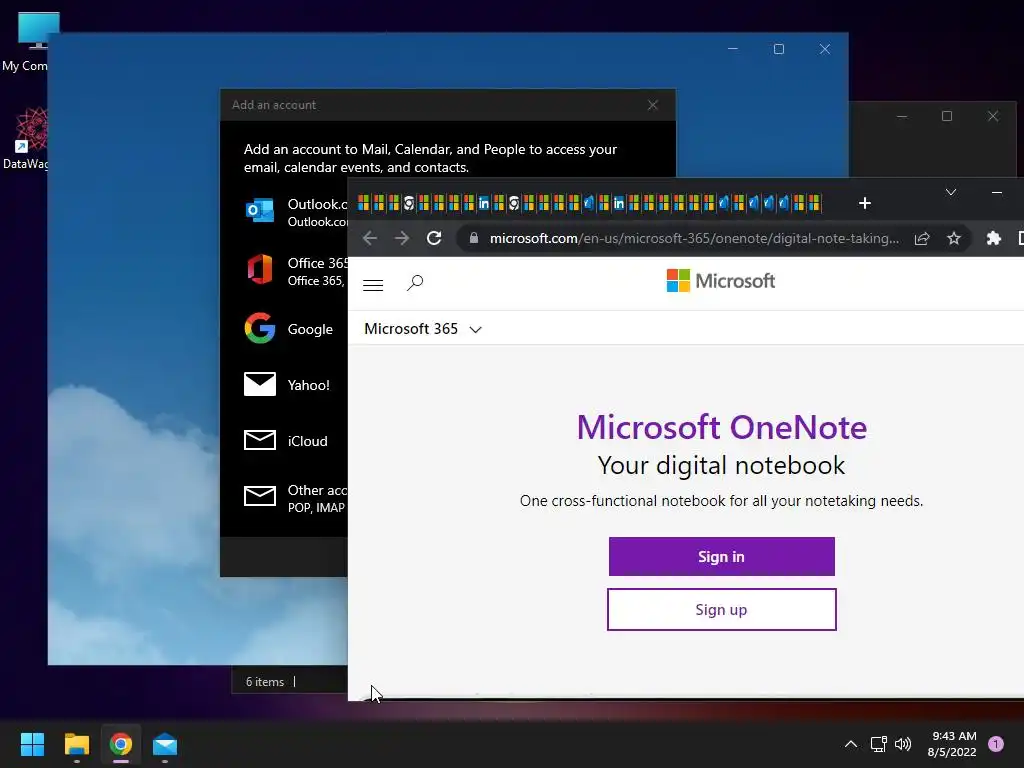This screenshot has height=768, width=1024.
Task: Click the search magnifier on Microsoft site
Action: point(415,283)
